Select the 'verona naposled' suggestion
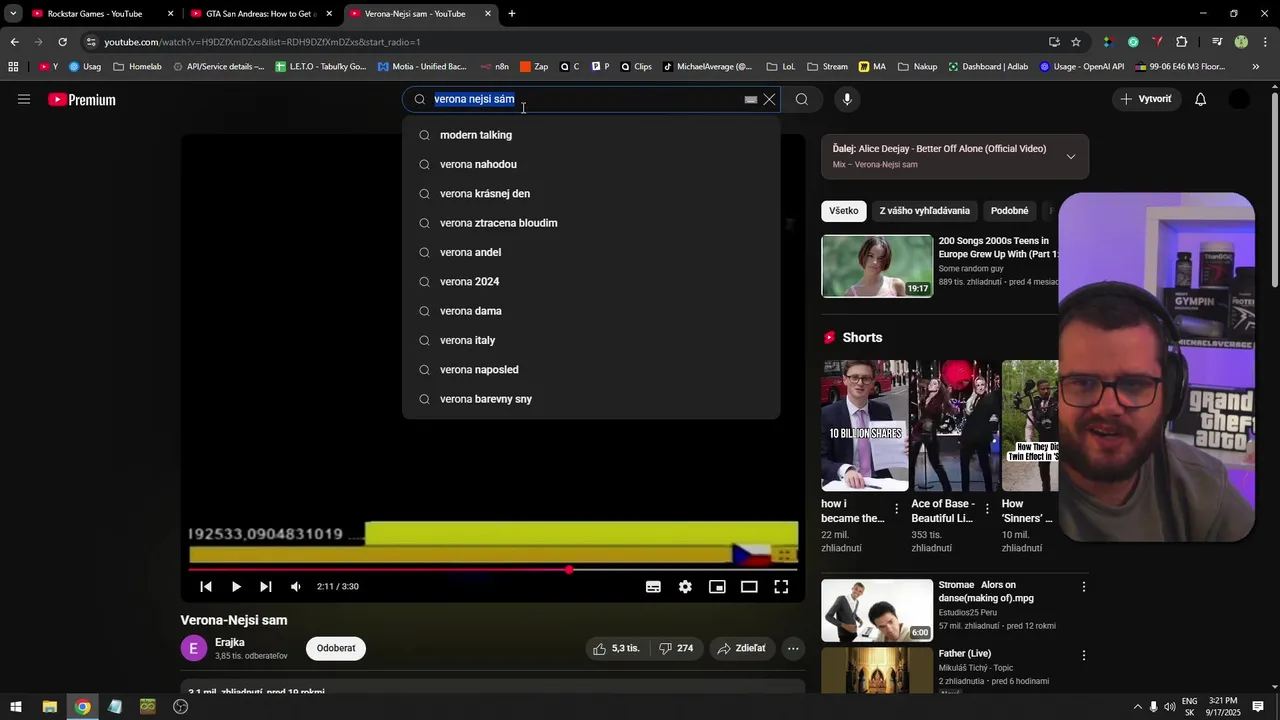The height and width of the screenshot is (720, 1280). (591, 369)
